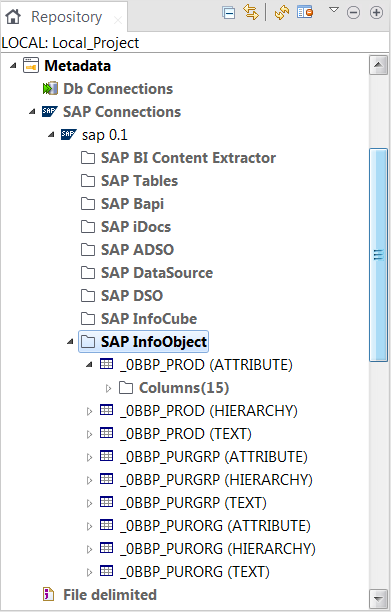The image size is (391, 612).
Task: Collapse the SAP Connections node
Action: (32, 112)
